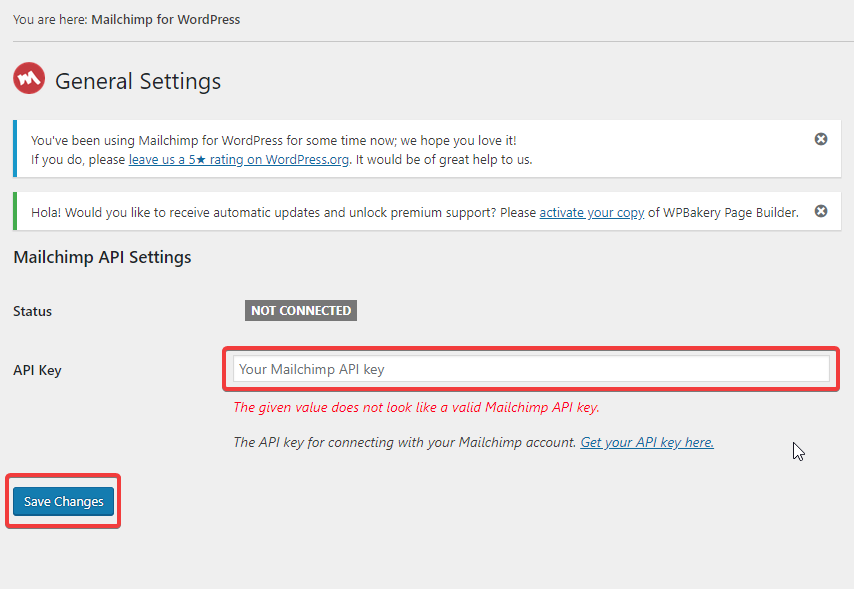Select the Mailchimp for WordPress breadcrumb
The height and width of the screenshot is (589, 854).
[166, 20]
